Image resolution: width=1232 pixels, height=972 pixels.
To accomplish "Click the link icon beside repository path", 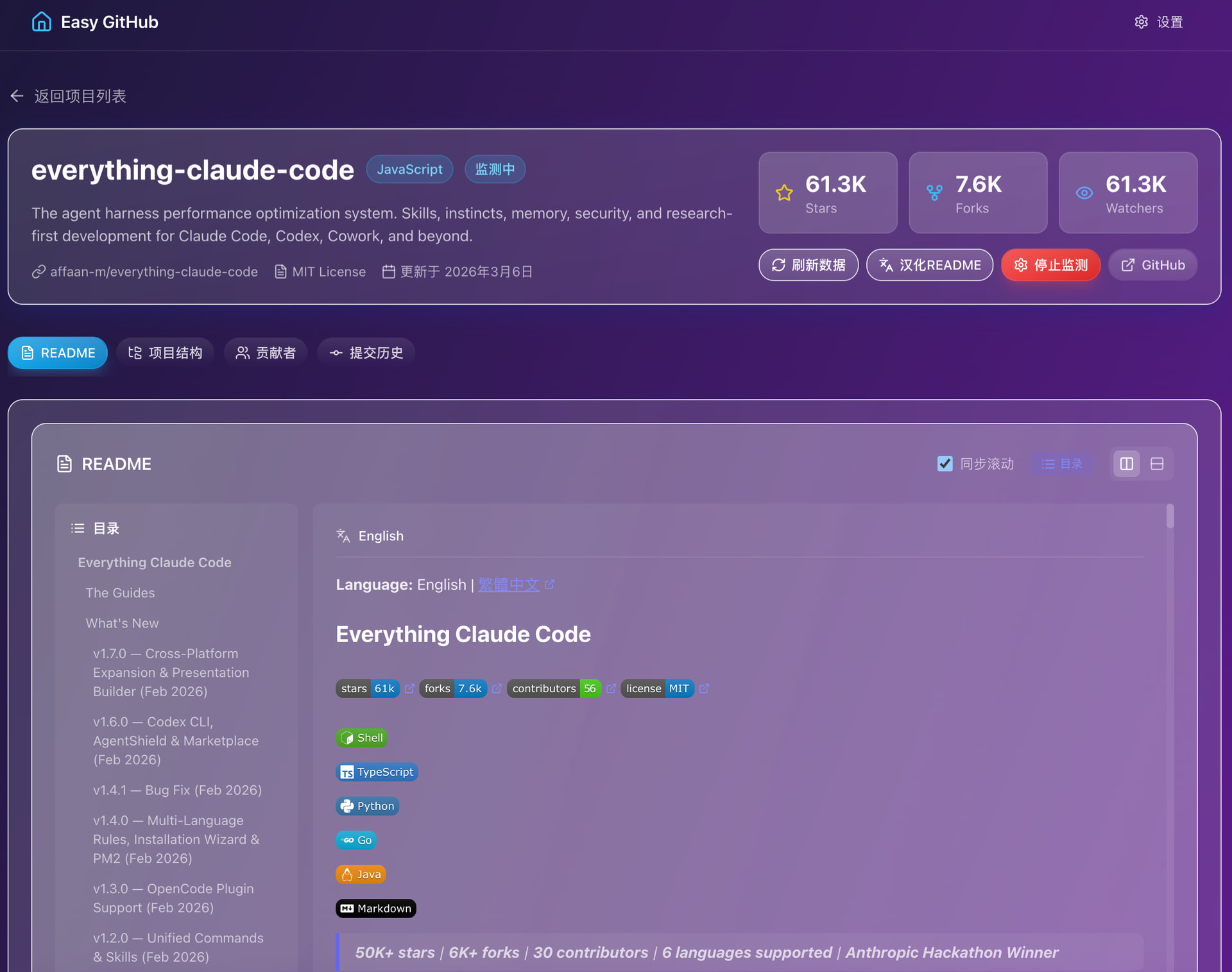I will click(x=38, y=272).
